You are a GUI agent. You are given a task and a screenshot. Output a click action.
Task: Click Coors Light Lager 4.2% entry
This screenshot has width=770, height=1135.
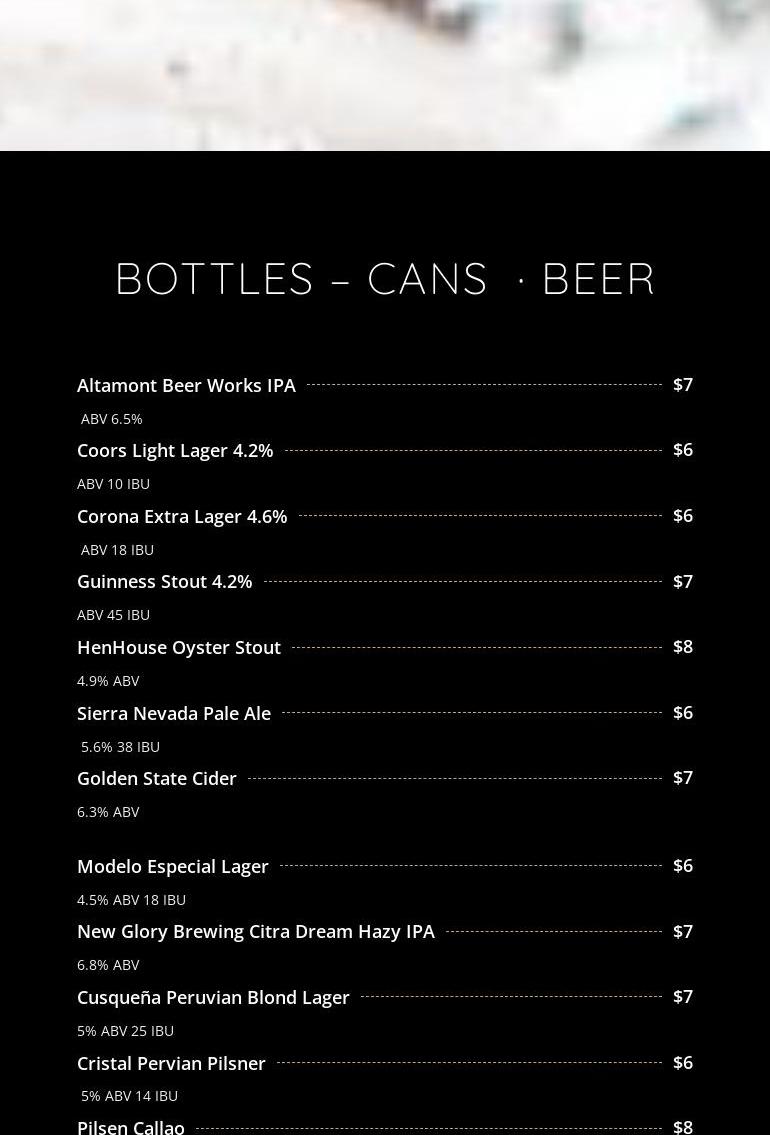[x=175, y=450]
